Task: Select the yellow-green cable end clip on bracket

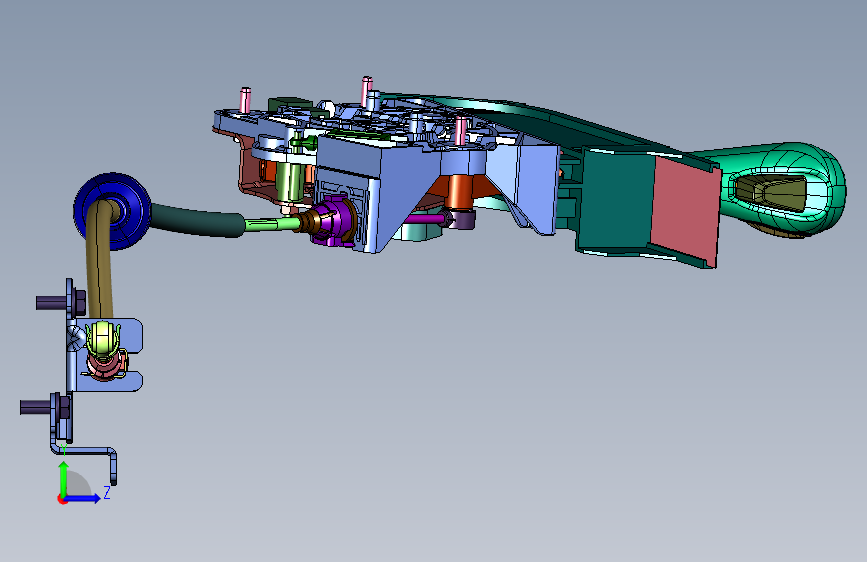Action: point(103,339)
